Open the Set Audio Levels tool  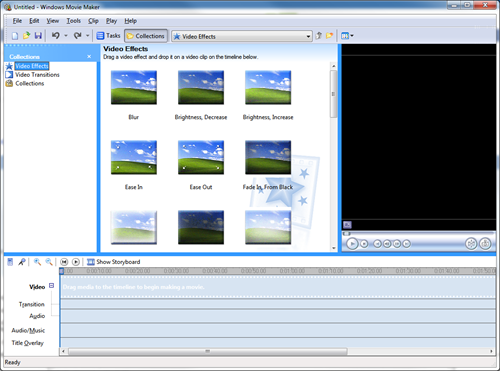[10, 262]
